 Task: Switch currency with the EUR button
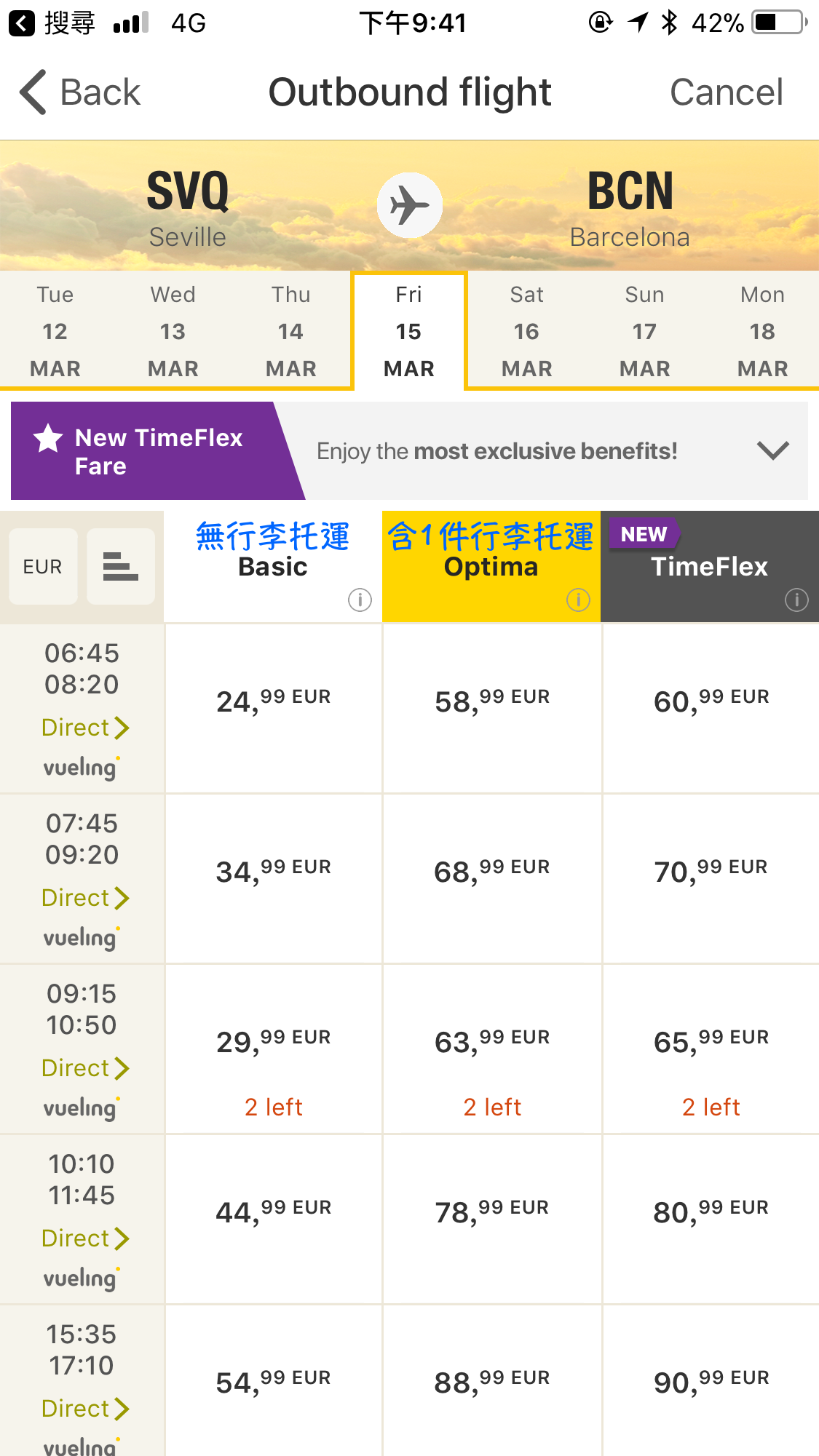(x=43, y=566)
